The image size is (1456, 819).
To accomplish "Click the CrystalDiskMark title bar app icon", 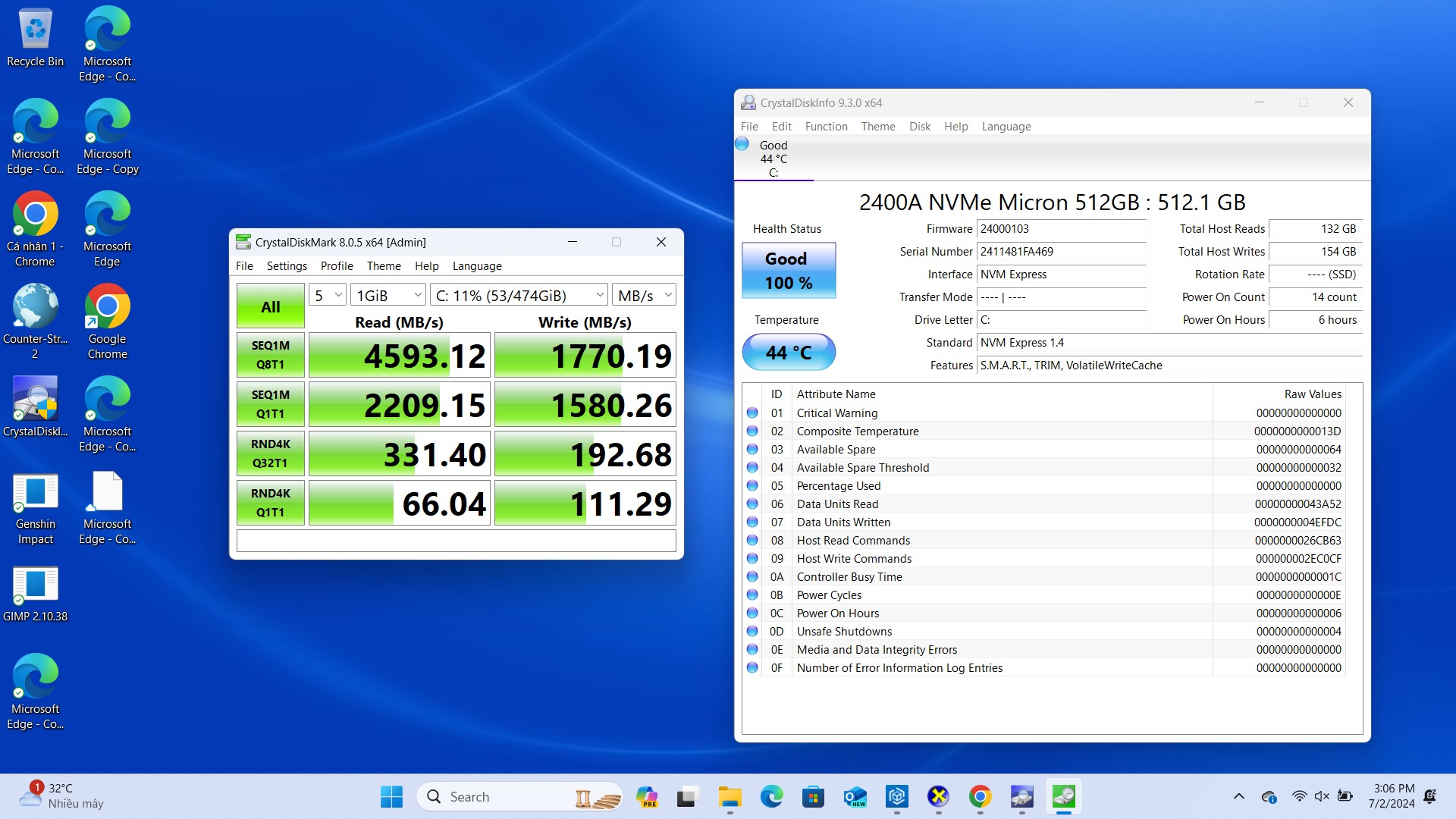I will (x=243, y=242).
